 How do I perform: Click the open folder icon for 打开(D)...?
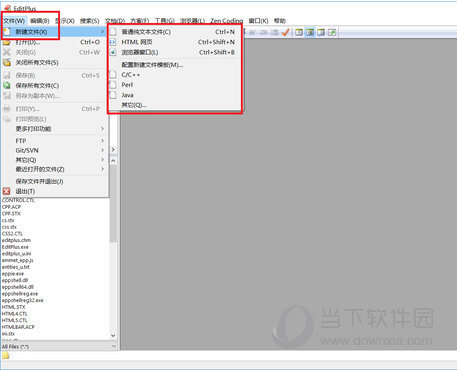pyautogui.click(x=6, y=42)
